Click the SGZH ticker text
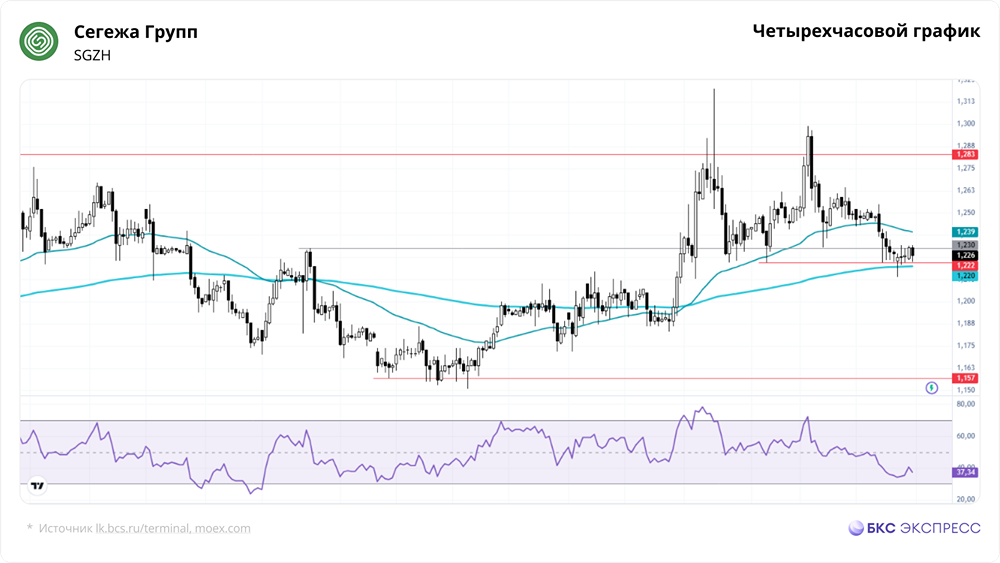The image size is (1000, 563). coord(92,55)
